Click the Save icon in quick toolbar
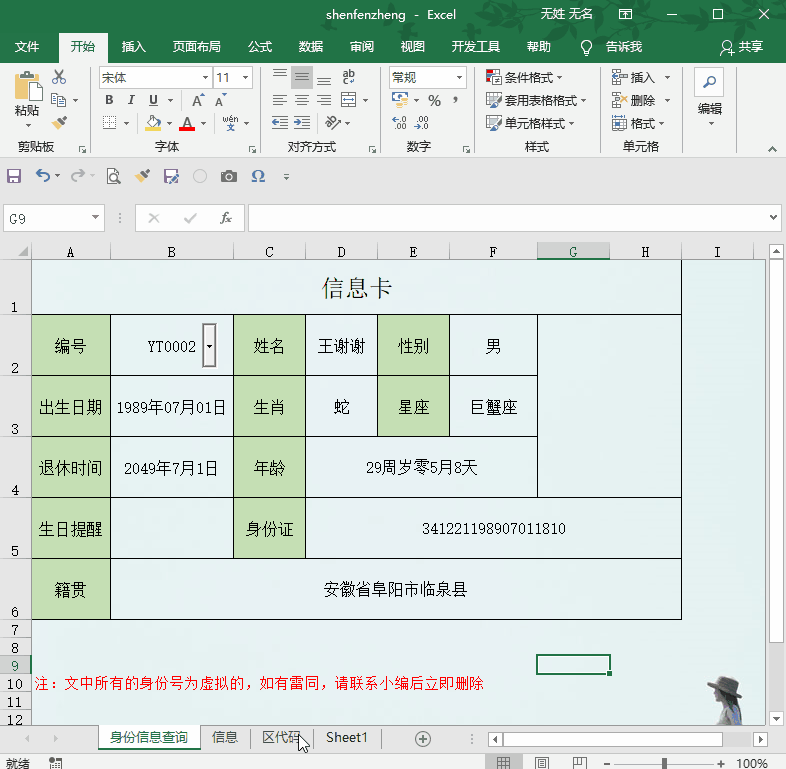Screen dimensions: 786x769 [x=14, y=176]
